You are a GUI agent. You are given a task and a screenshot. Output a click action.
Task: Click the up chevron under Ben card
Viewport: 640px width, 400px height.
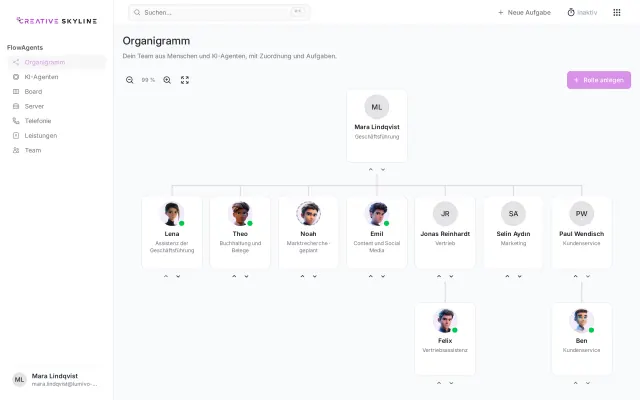pos(576,383)
